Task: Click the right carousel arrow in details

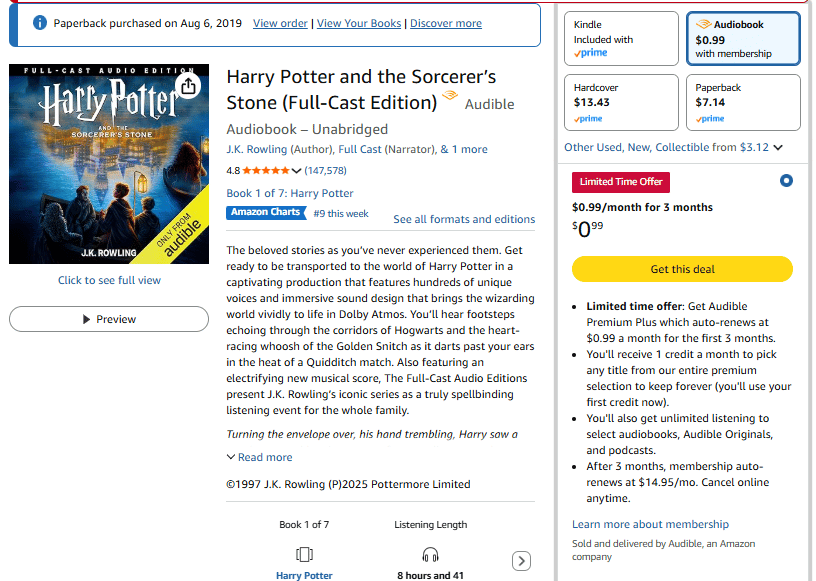Action: (x=521, y=561)
